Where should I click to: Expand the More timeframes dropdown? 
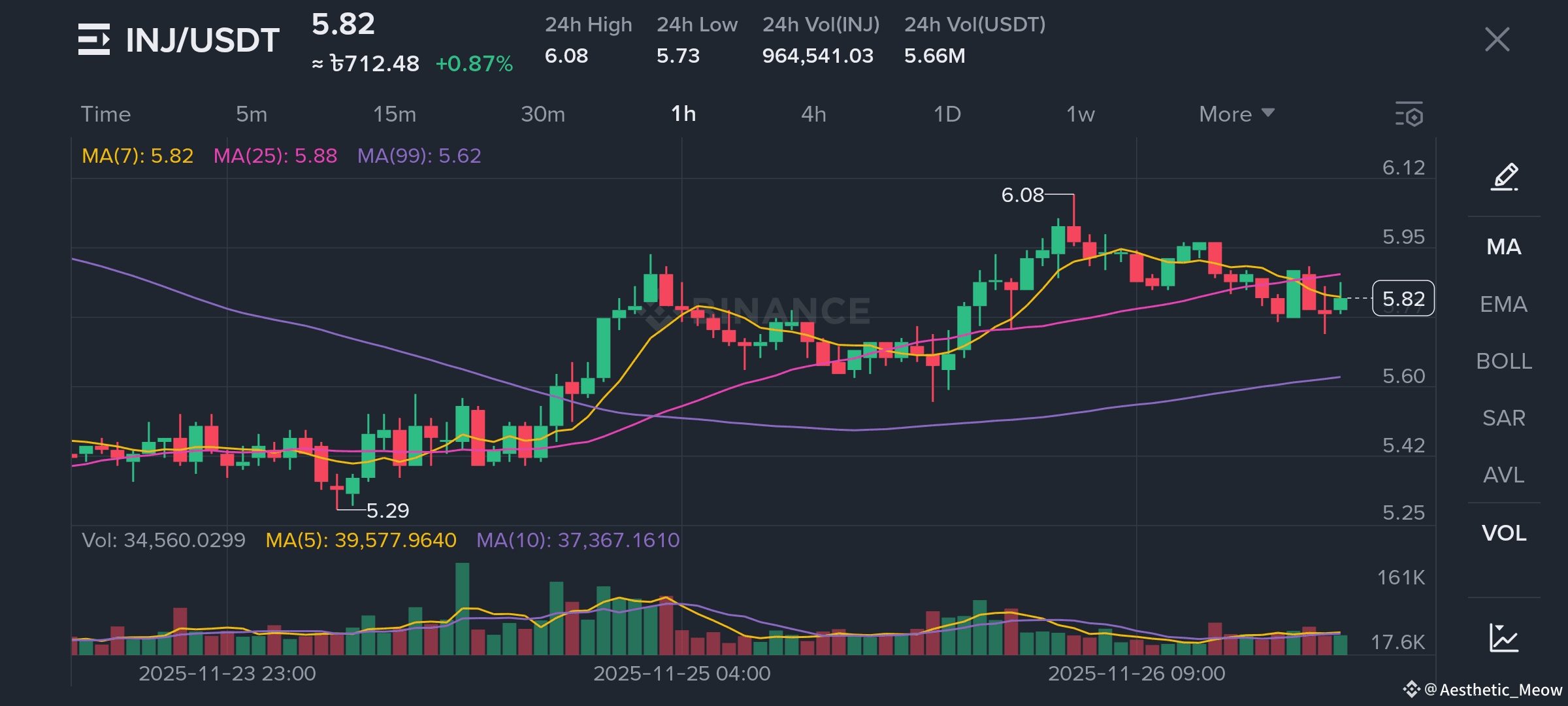[x=1236, y=114]
